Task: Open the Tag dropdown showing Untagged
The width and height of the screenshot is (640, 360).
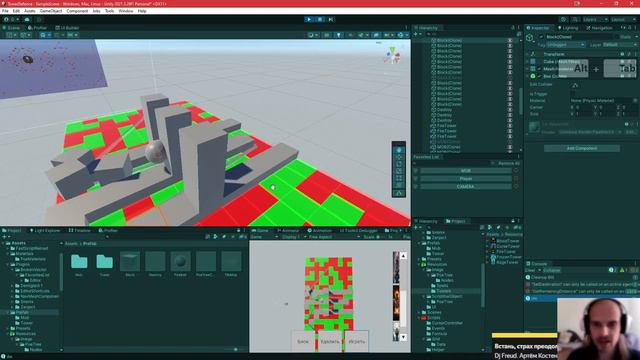Action: [566, 45]
